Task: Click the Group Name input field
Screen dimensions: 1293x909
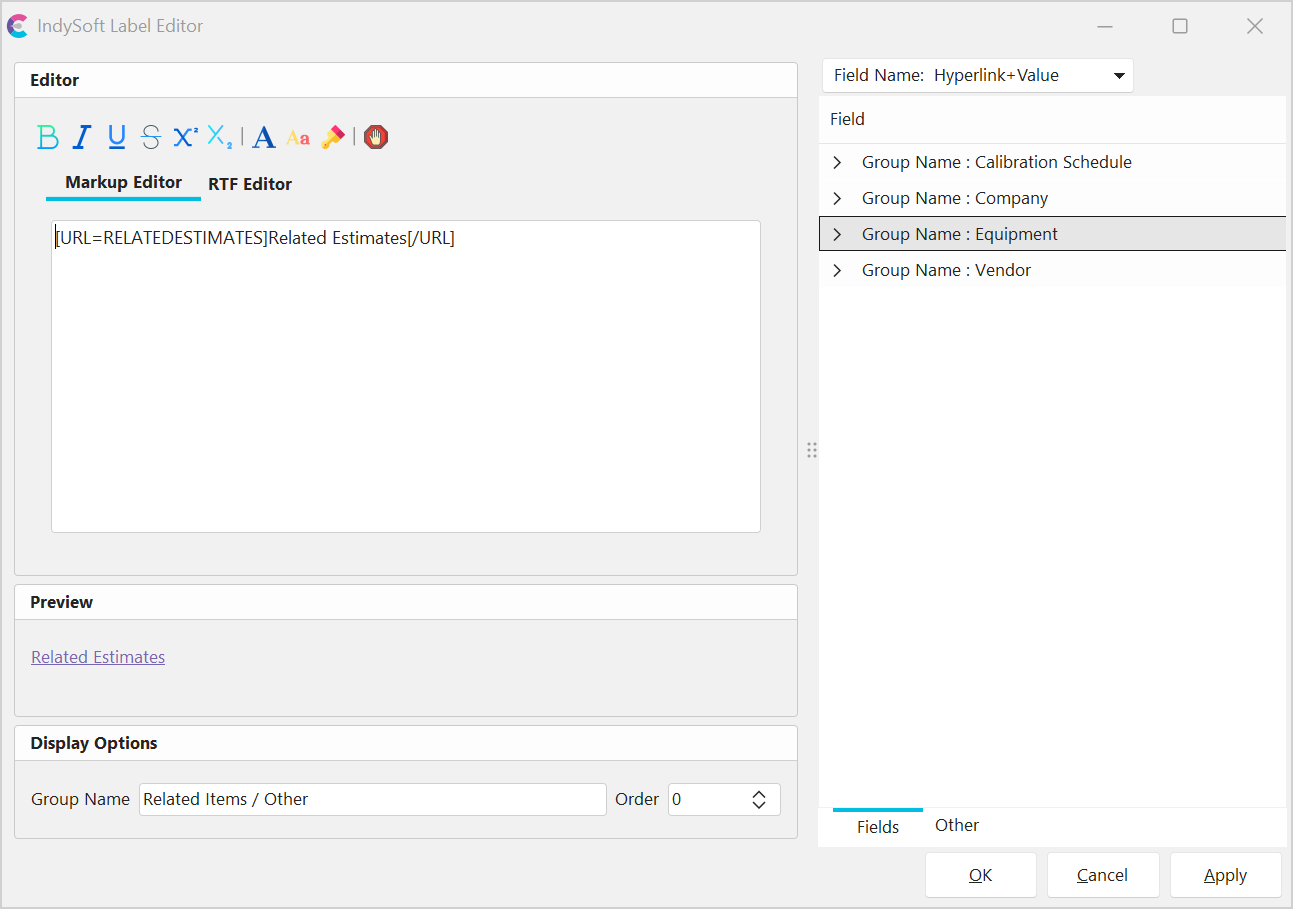Action: [x=372, y=799]
